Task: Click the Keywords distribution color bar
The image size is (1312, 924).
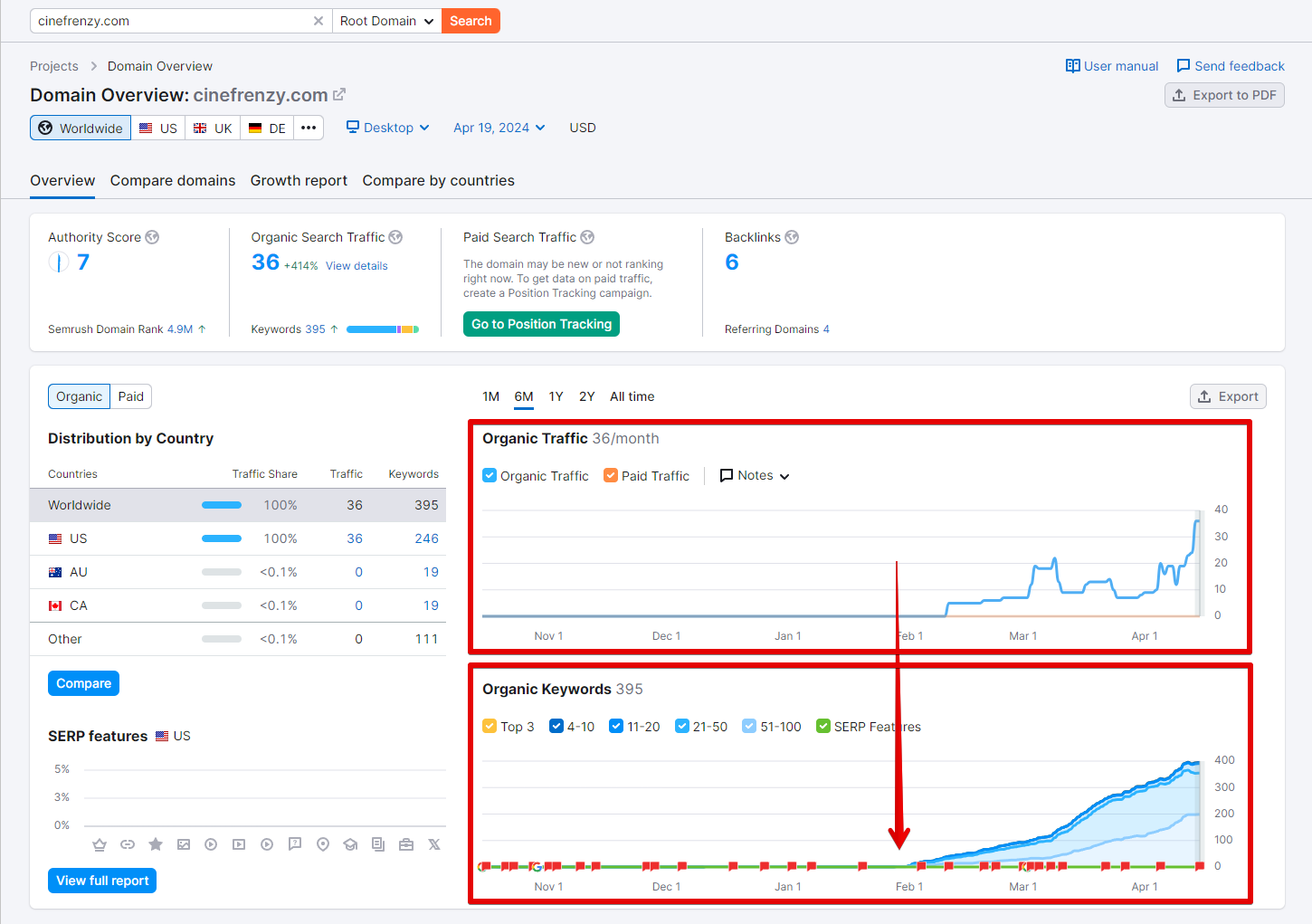Action: pyautogui.click(x=383, y=329)
